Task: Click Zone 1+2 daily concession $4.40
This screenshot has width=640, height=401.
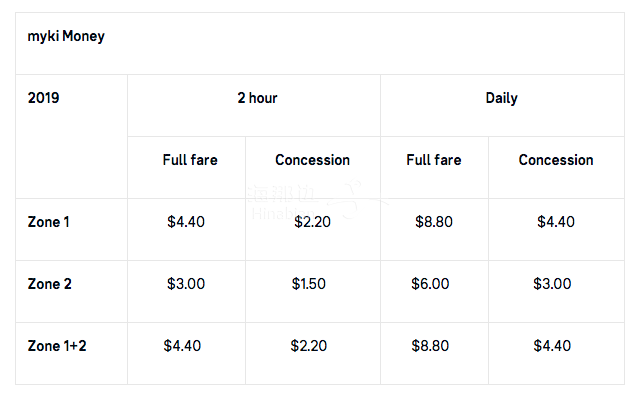Action: point(552,346)
